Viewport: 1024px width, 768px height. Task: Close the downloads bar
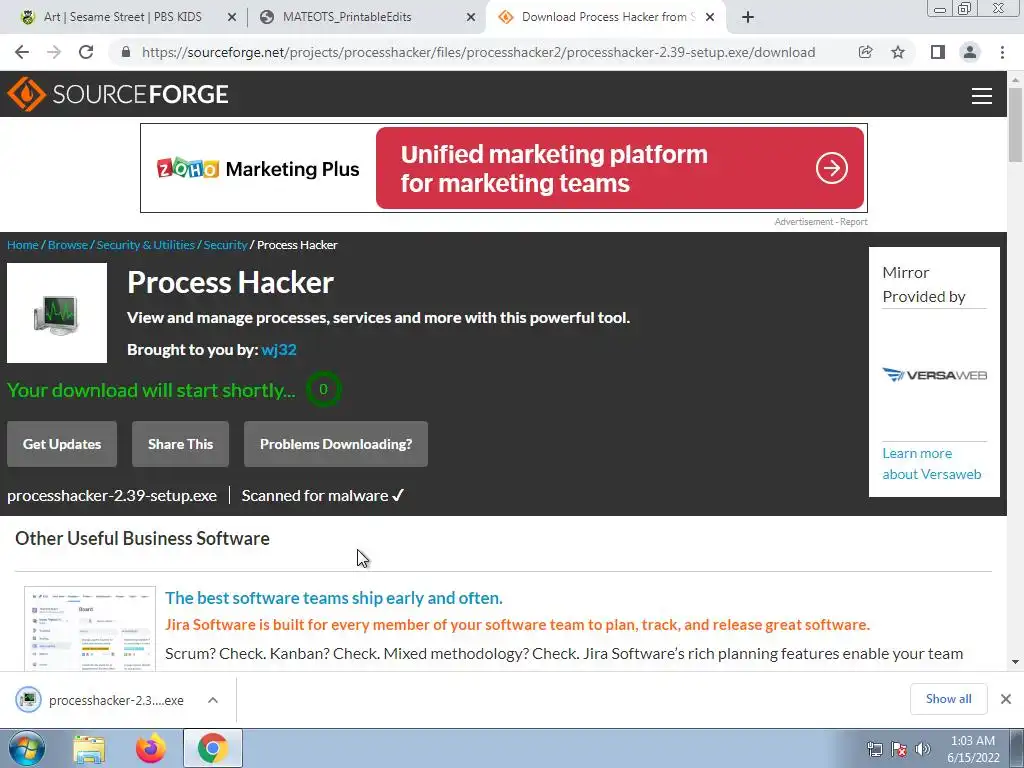[x=1006, y=699]
